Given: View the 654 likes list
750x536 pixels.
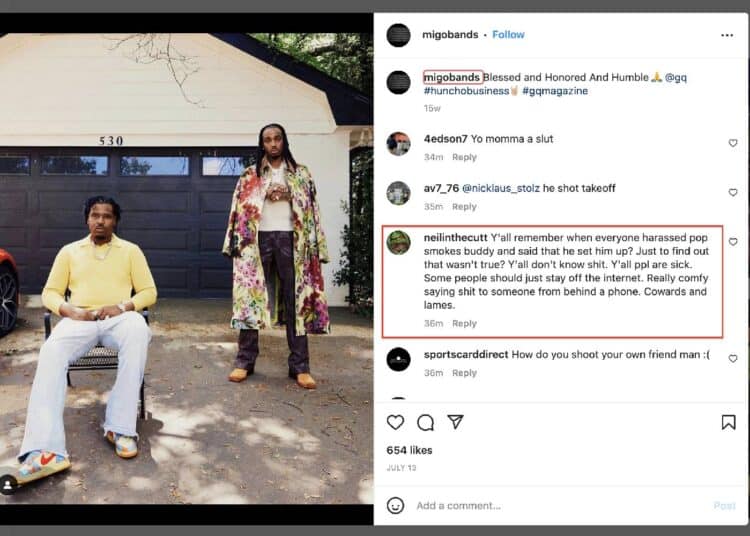Looking at the screenshot, I should (x=409, y=450).
